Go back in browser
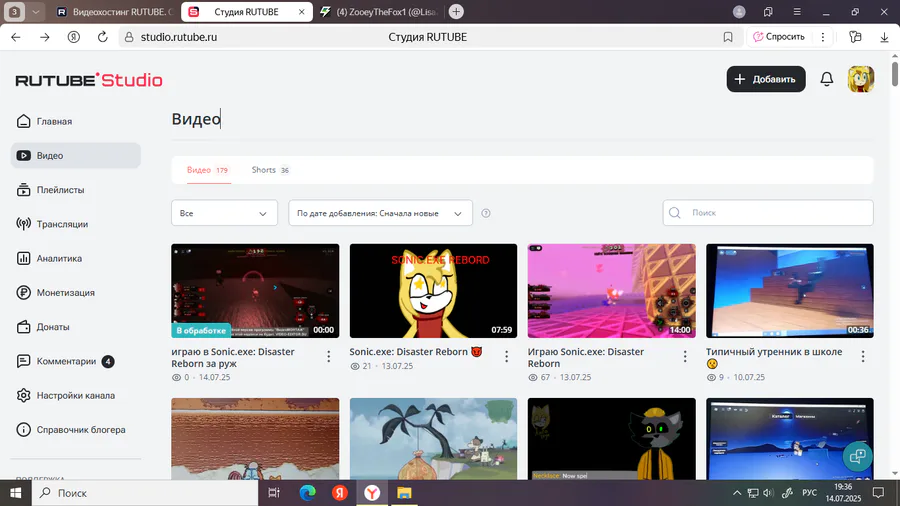The width and height of the screenshot is (900, 506). click(x=16, y=37)
